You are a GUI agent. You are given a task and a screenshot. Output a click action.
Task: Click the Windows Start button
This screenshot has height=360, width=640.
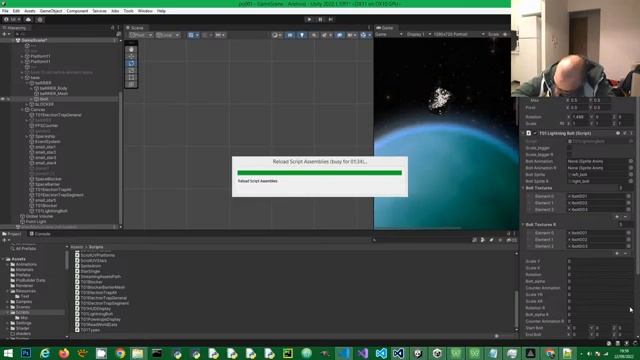pyautogui.click(x=8, y=353)
